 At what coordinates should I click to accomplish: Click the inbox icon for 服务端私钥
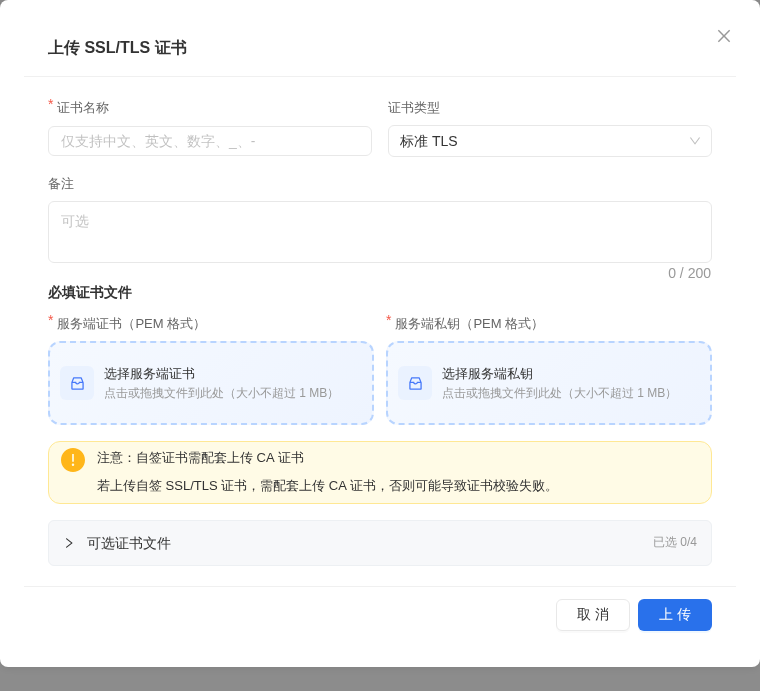coord(415,383)
